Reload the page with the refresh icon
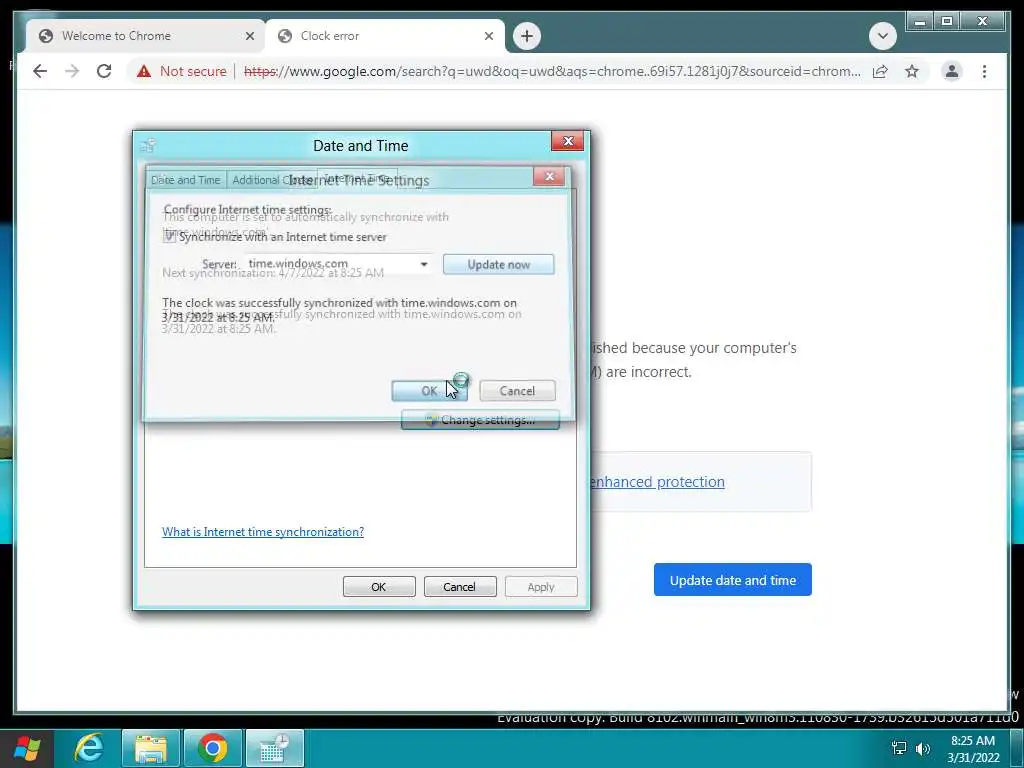Screen dimensions: 1024x768 [x=104, y=71]
